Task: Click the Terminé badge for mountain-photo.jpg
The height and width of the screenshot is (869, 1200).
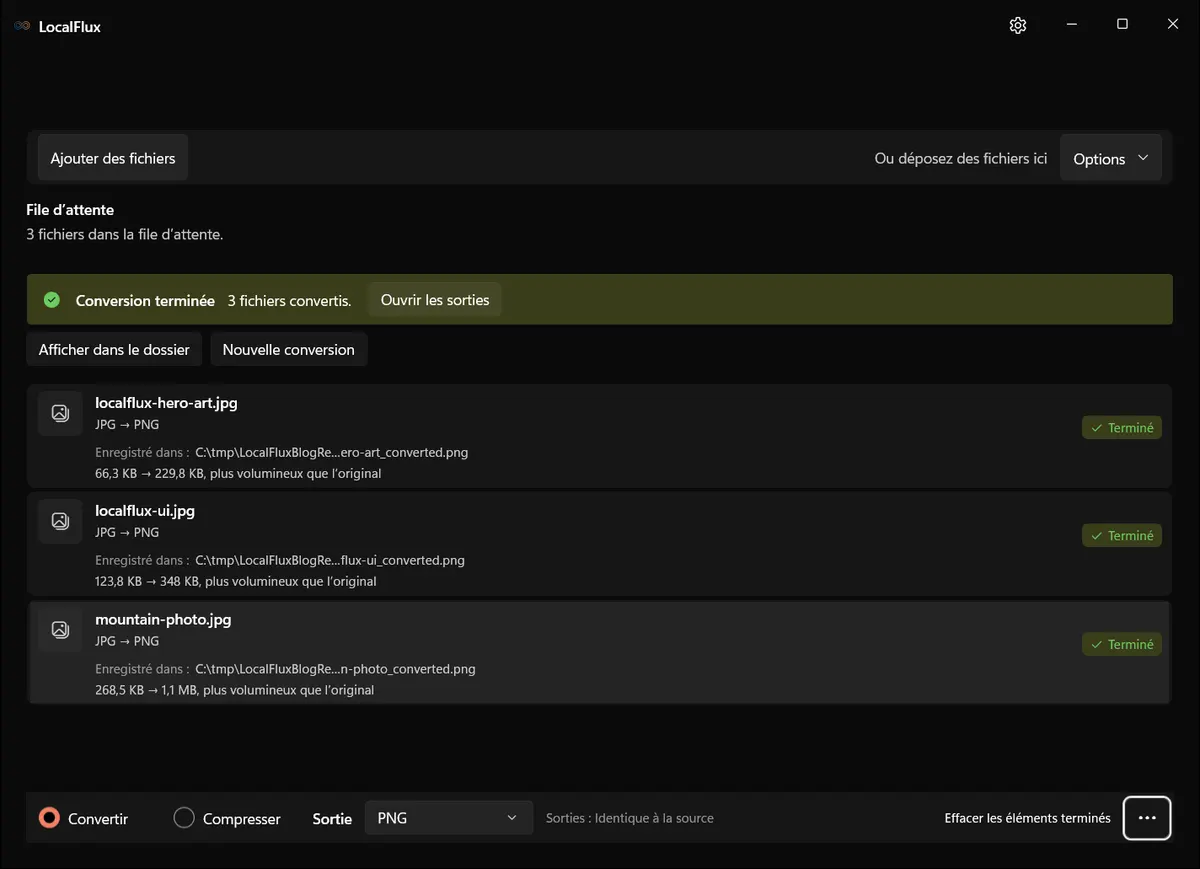Action: click(x=1122, y=645)
